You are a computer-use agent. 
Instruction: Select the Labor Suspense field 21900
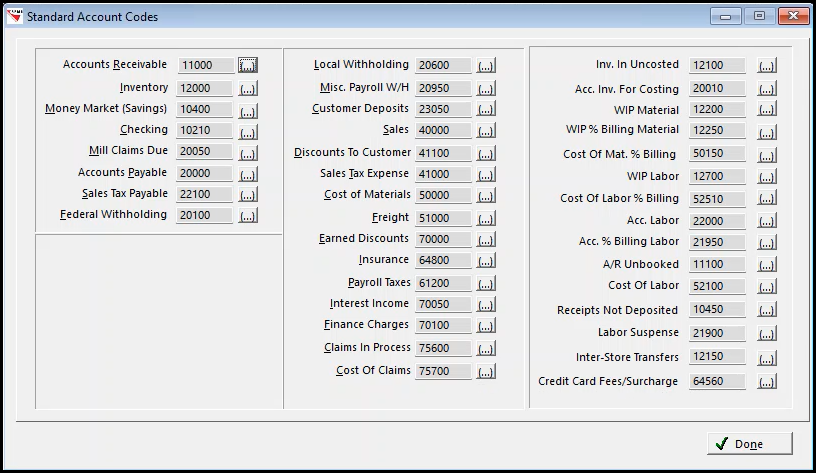717,333
